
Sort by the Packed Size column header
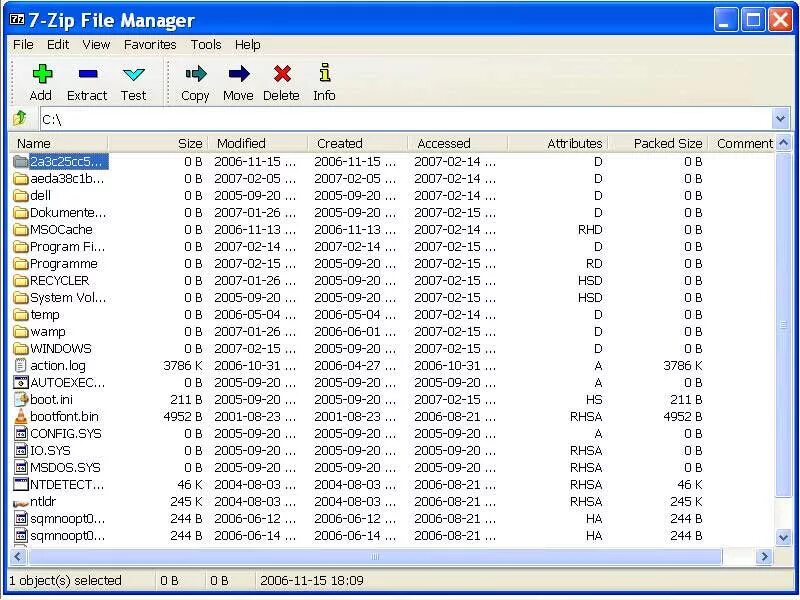660,143
